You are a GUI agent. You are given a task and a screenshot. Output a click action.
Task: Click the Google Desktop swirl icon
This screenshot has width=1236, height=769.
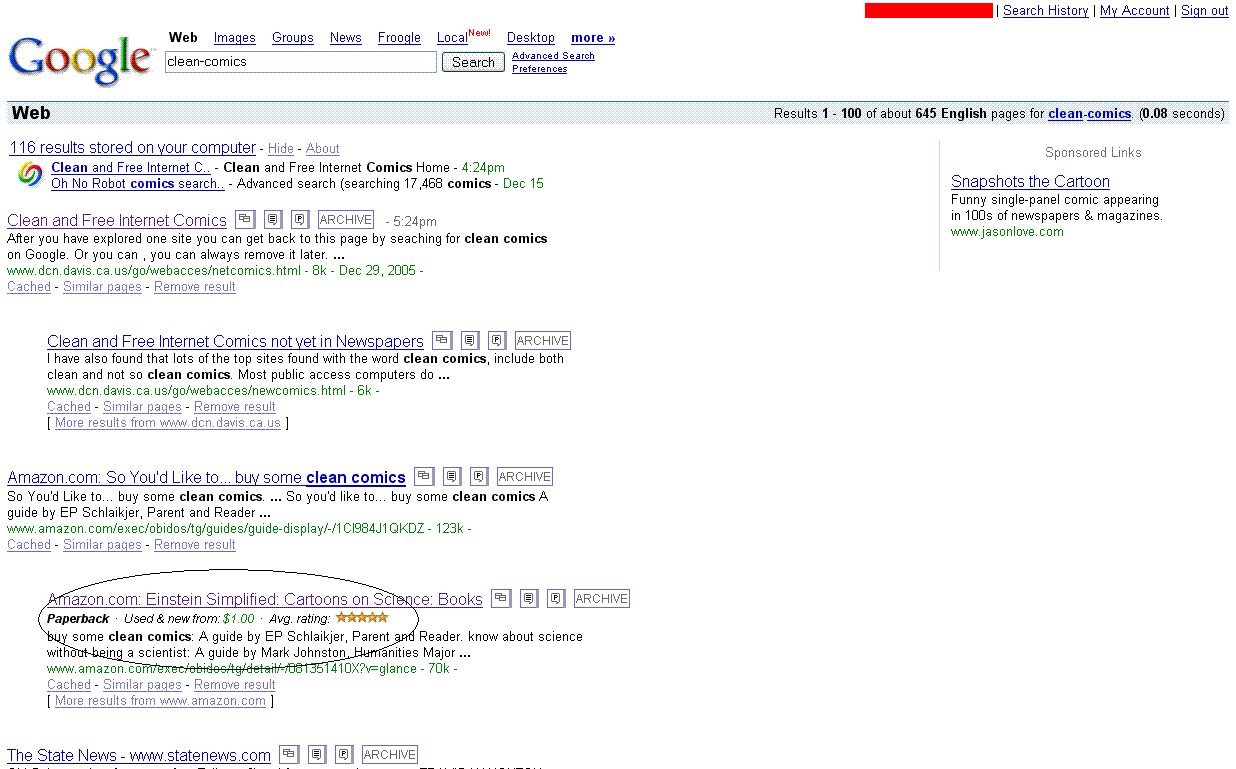pyautogui.click(x=31, y=175)
